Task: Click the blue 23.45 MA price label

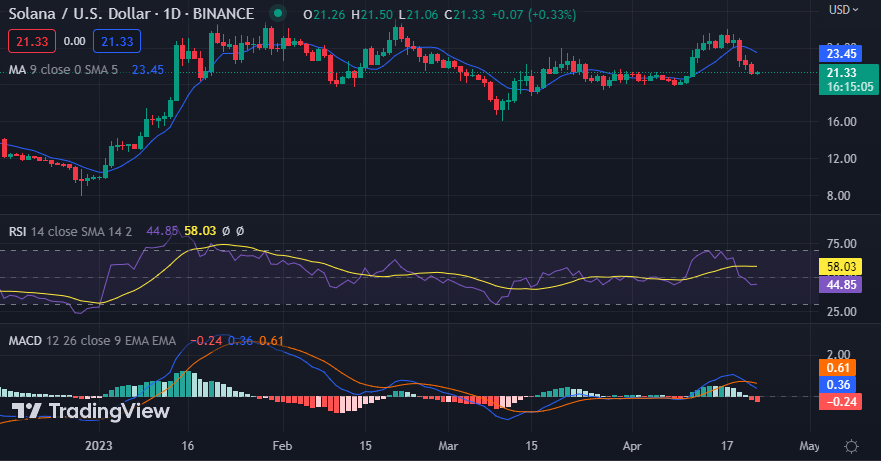Action: coord(841,53)
